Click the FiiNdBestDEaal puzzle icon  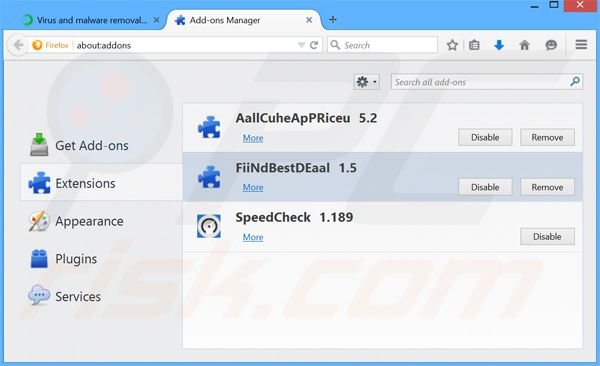click(x=209, y=176)
